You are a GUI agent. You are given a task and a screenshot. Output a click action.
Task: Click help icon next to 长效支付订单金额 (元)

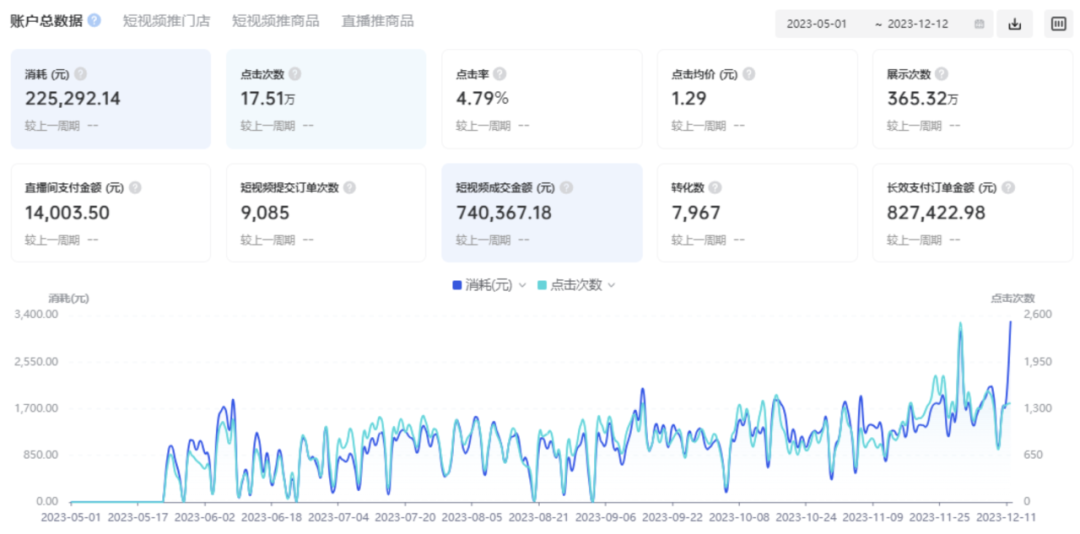(1008, 188)
